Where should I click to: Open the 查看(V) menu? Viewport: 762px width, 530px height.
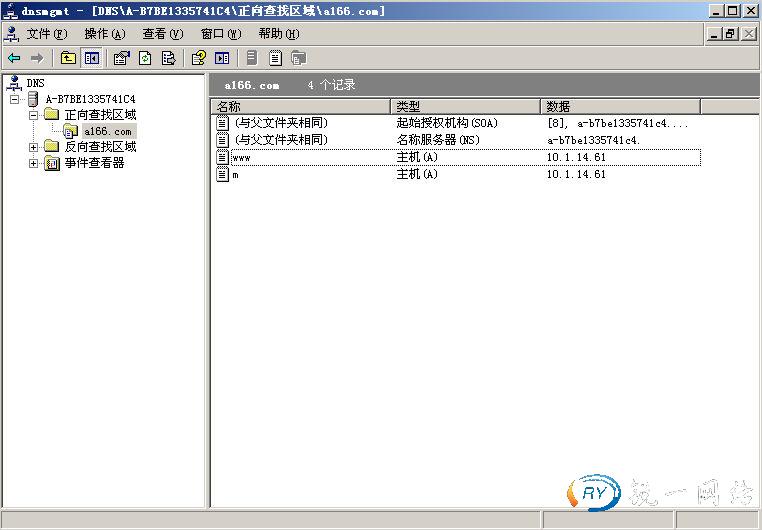[162, 33]
